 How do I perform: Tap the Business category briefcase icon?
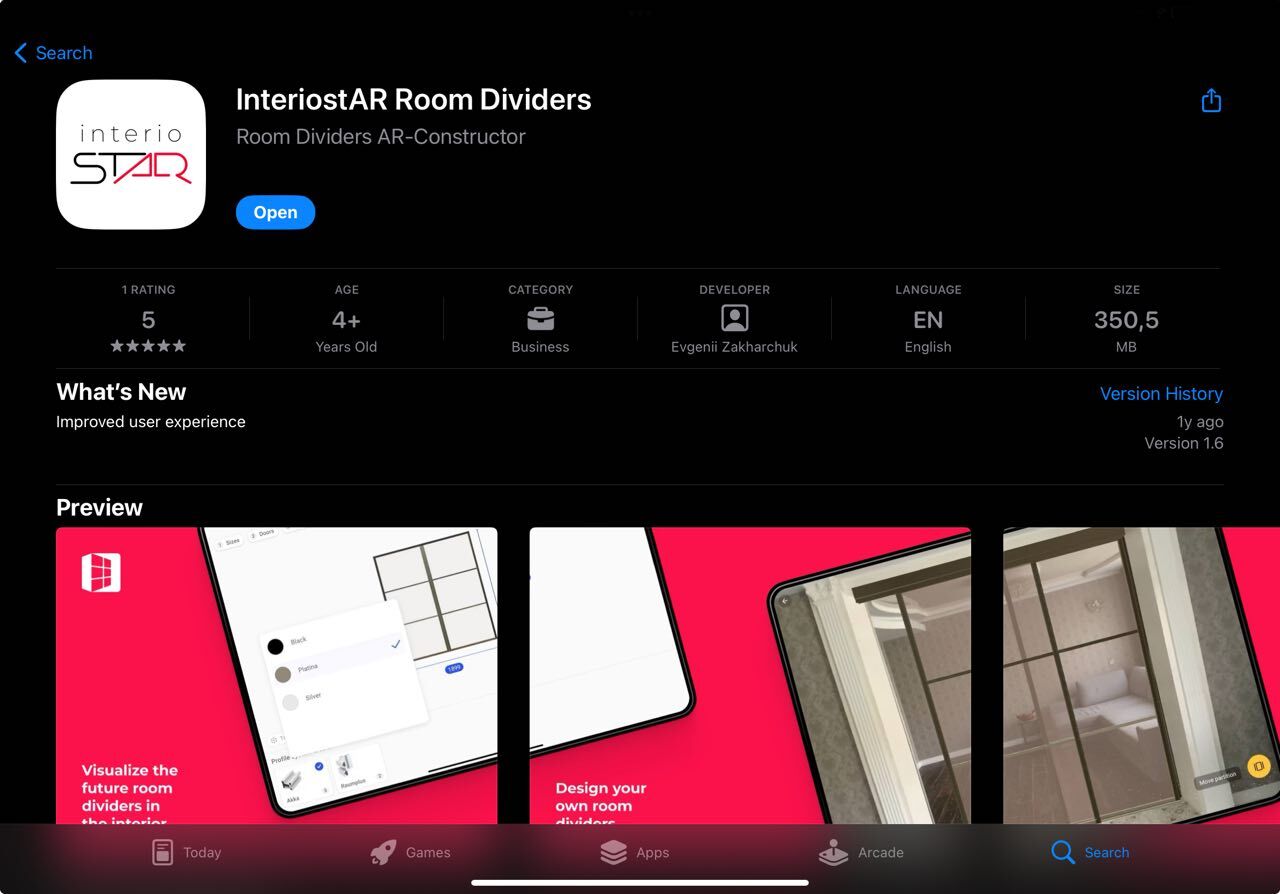[540, 319]
